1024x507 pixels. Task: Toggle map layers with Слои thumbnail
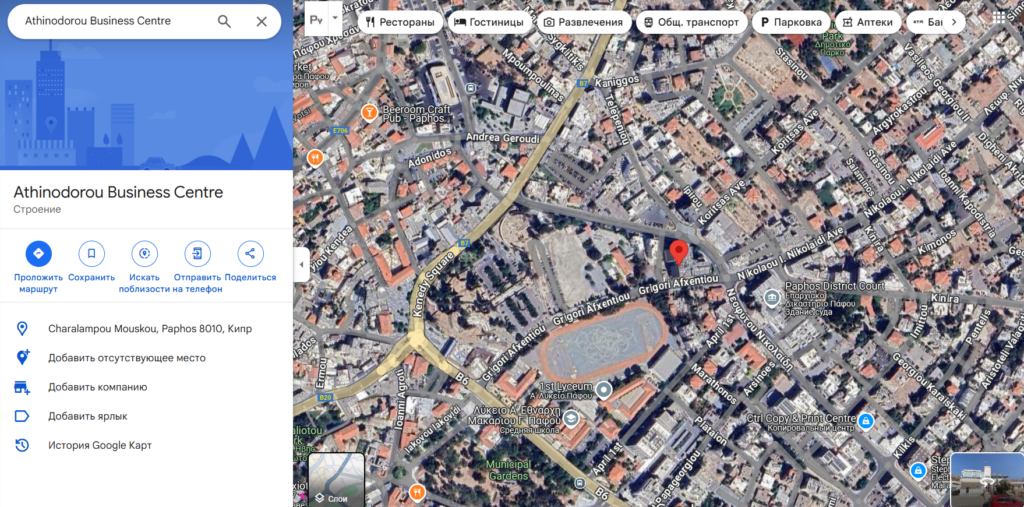pyautogui.click(x=336, y=479)
